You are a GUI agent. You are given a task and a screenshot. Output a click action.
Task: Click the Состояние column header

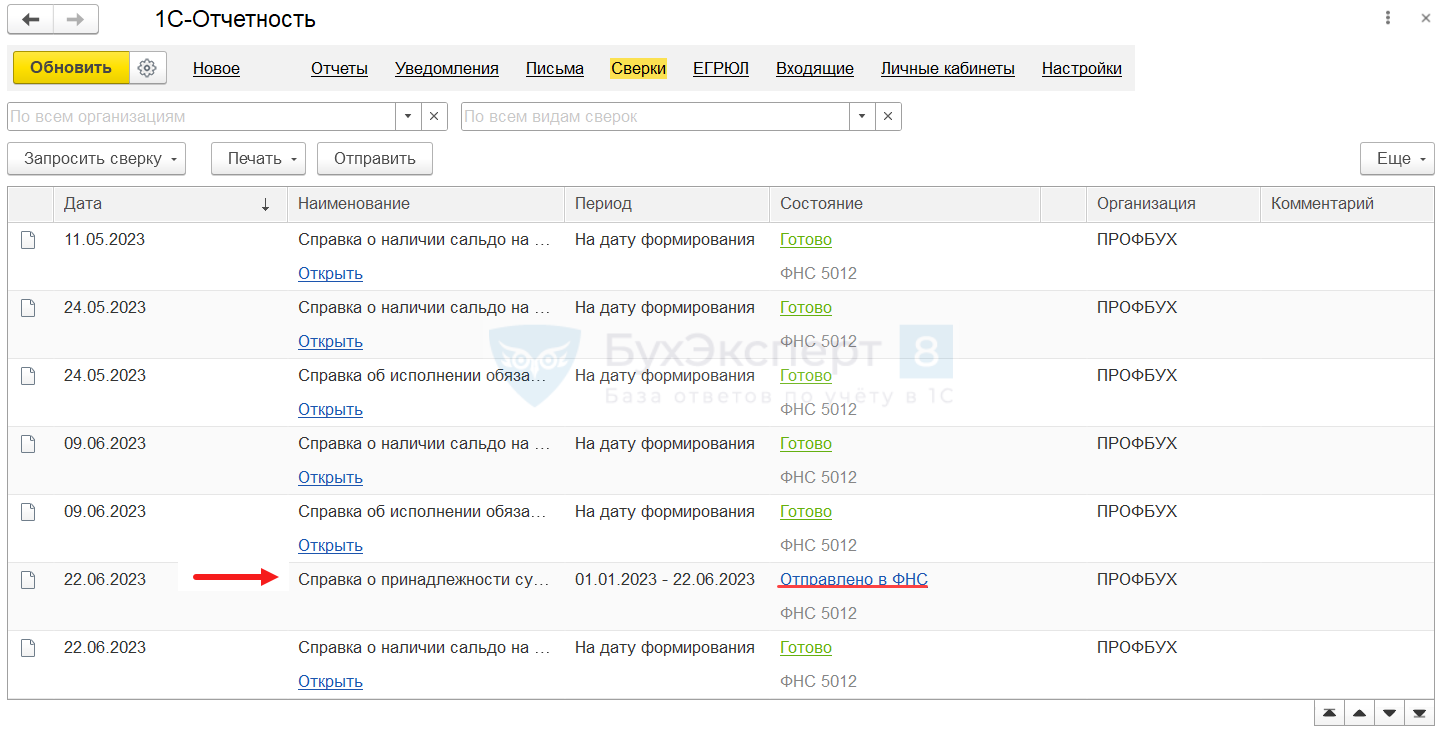905,204
